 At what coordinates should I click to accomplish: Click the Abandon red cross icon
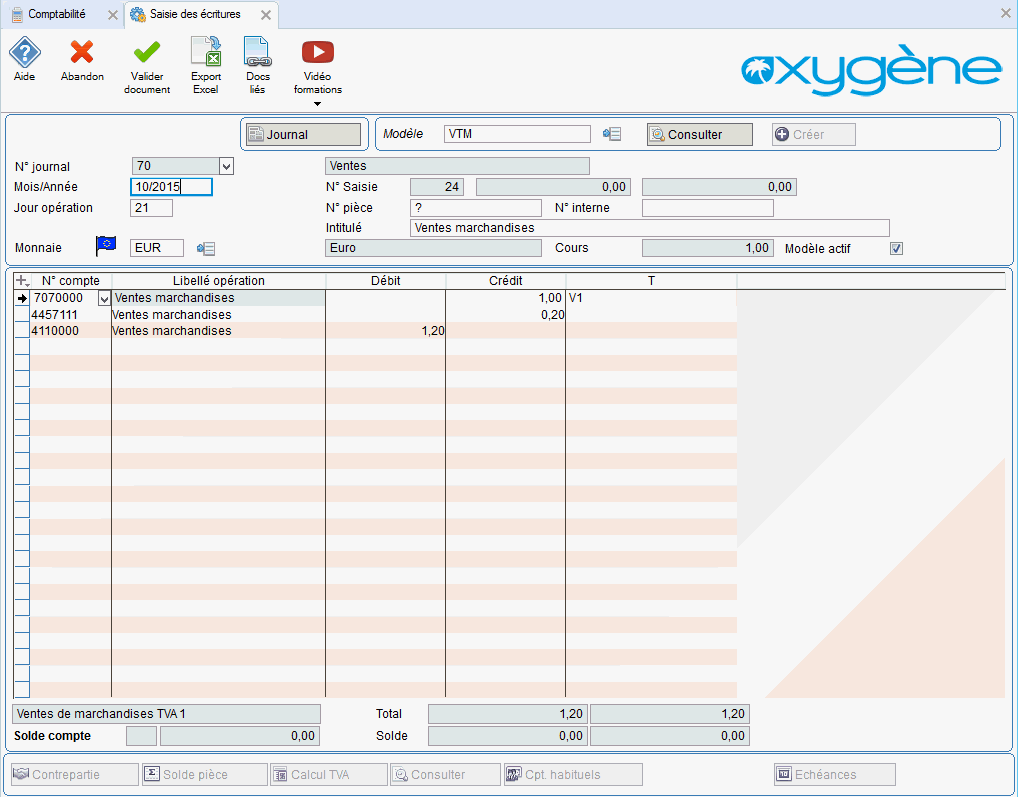click(x=82, y=53)
